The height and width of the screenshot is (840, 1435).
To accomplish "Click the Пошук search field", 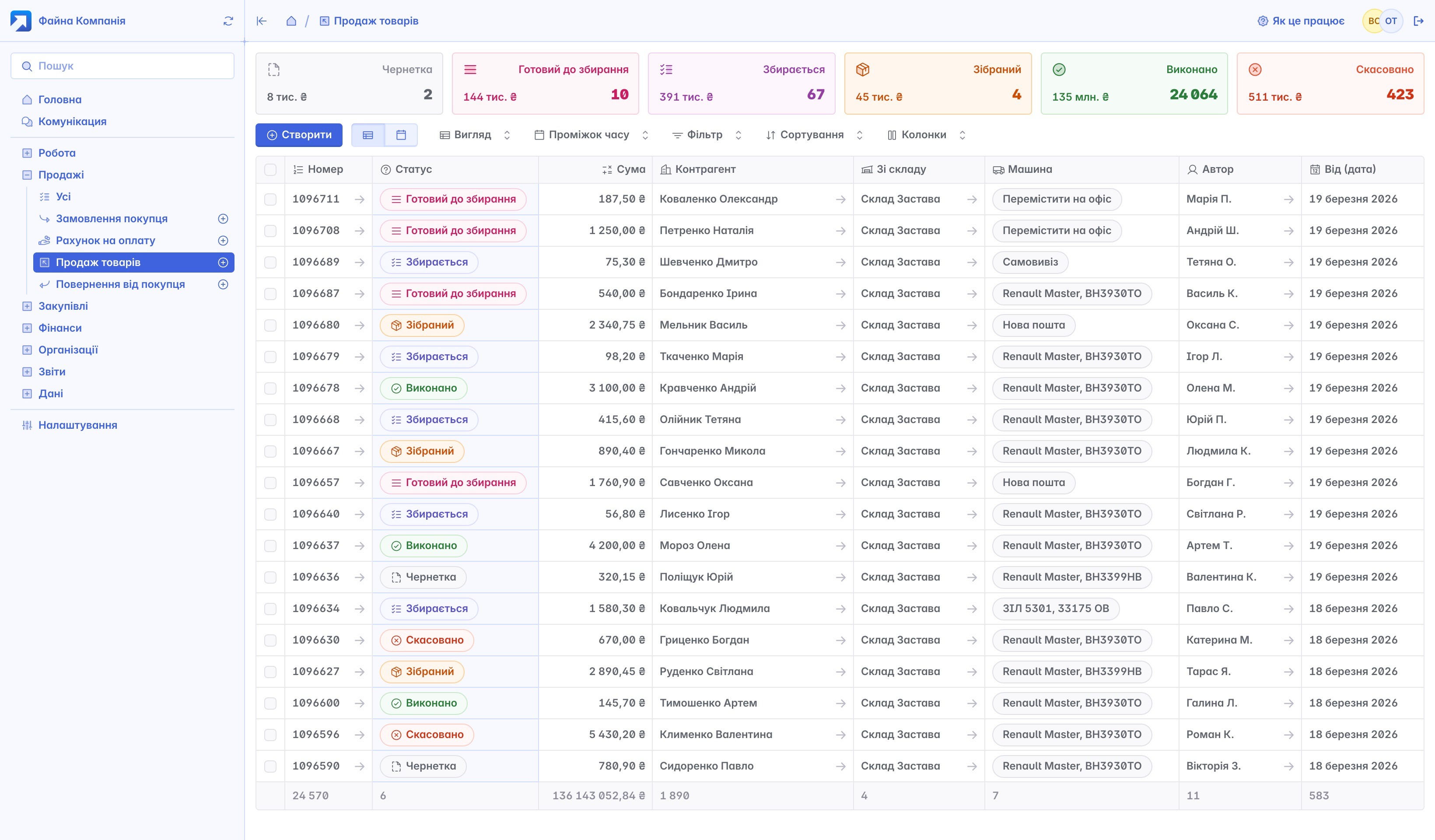I will point(122,66).
